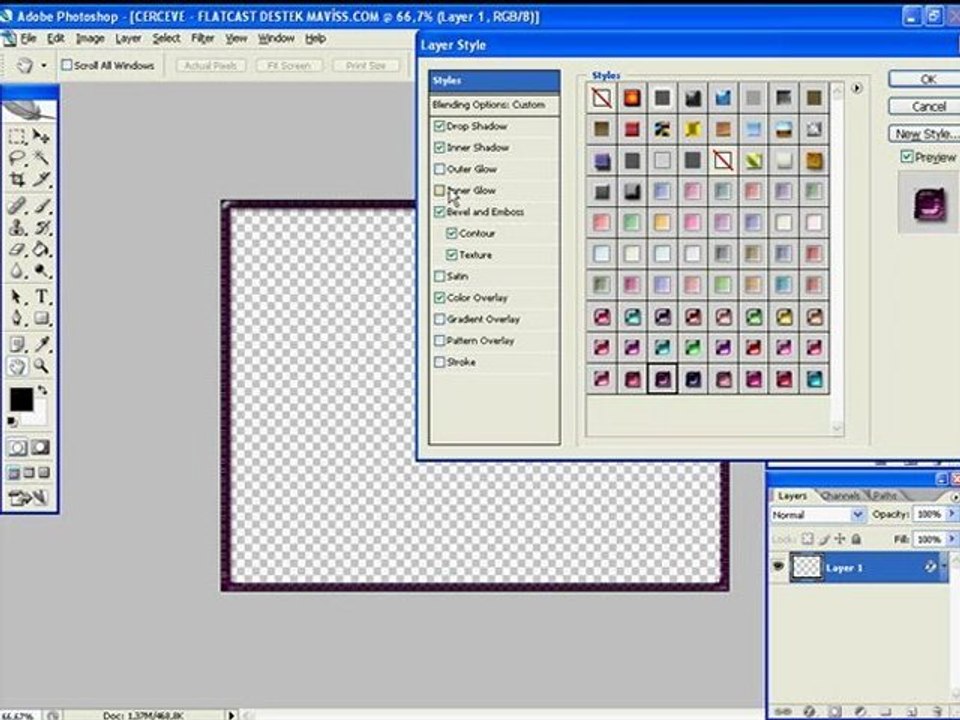960x720 pixels.
Task: Enable the Satin effect
Action: tap(439, 276)
